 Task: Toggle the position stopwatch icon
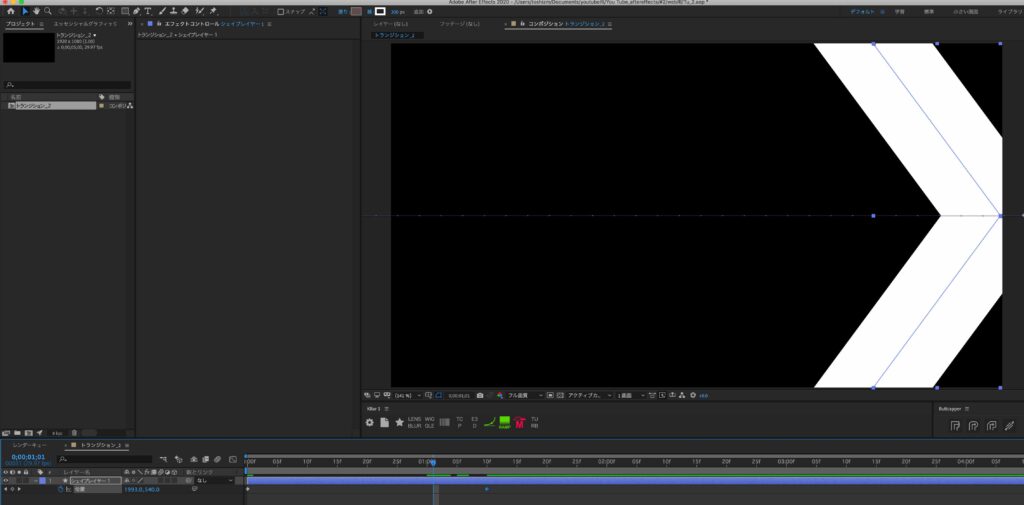61,489
